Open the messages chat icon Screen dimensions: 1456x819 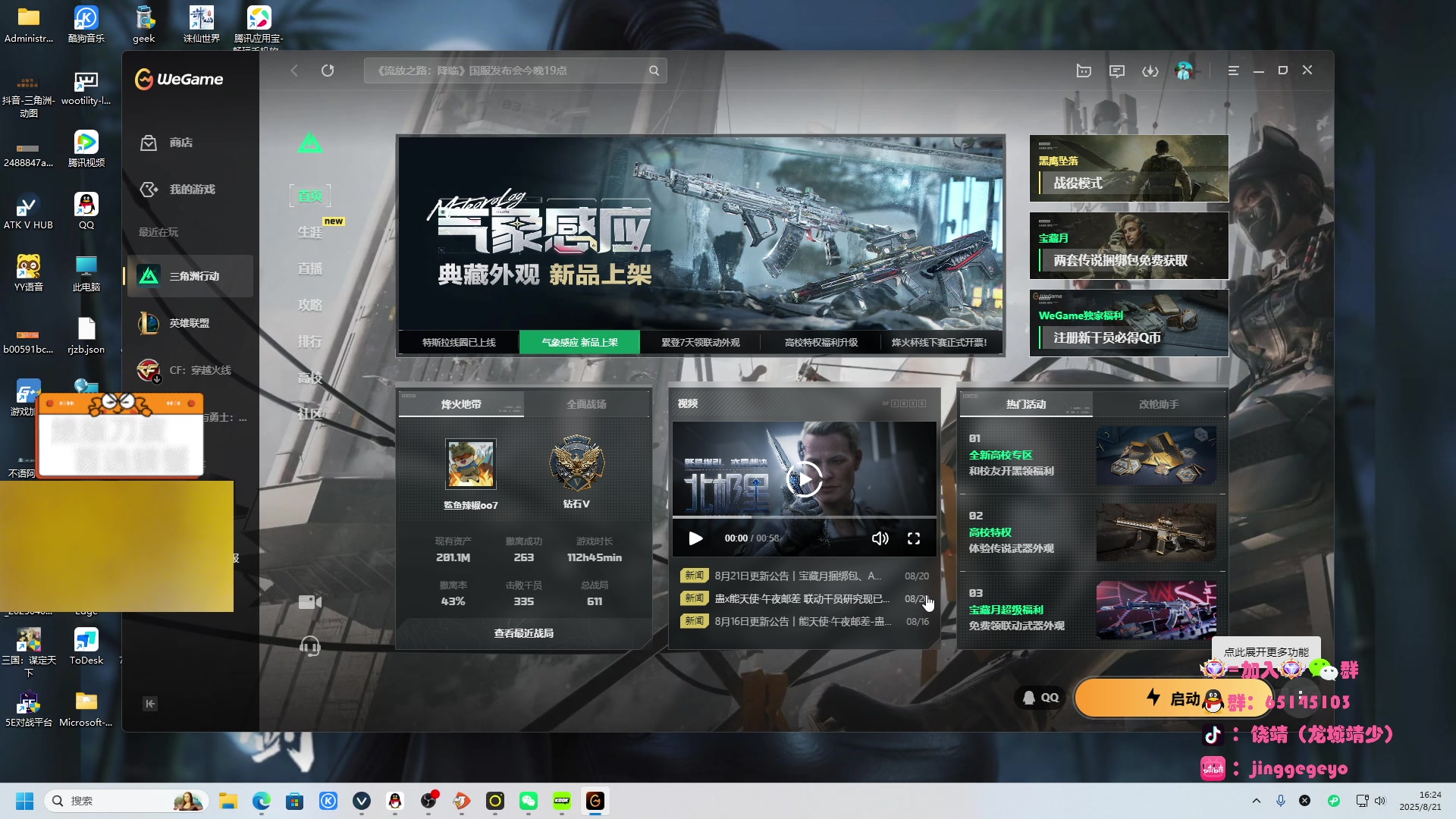pos(1117,71)
